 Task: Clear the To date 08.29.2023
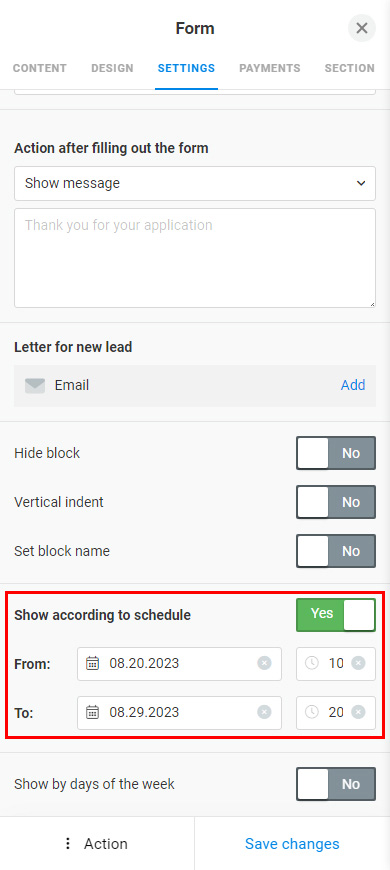click(x=264, y=712)
